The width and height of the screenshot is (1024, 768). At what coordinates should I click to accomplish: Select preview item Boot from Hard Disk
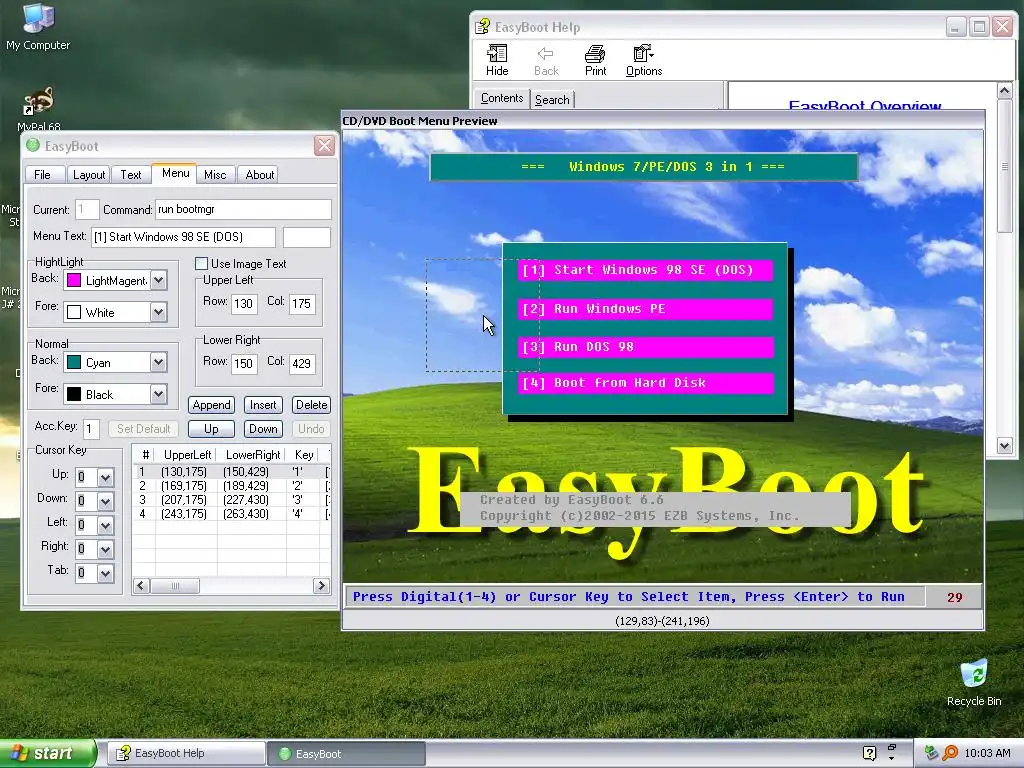tap(645, 383)
